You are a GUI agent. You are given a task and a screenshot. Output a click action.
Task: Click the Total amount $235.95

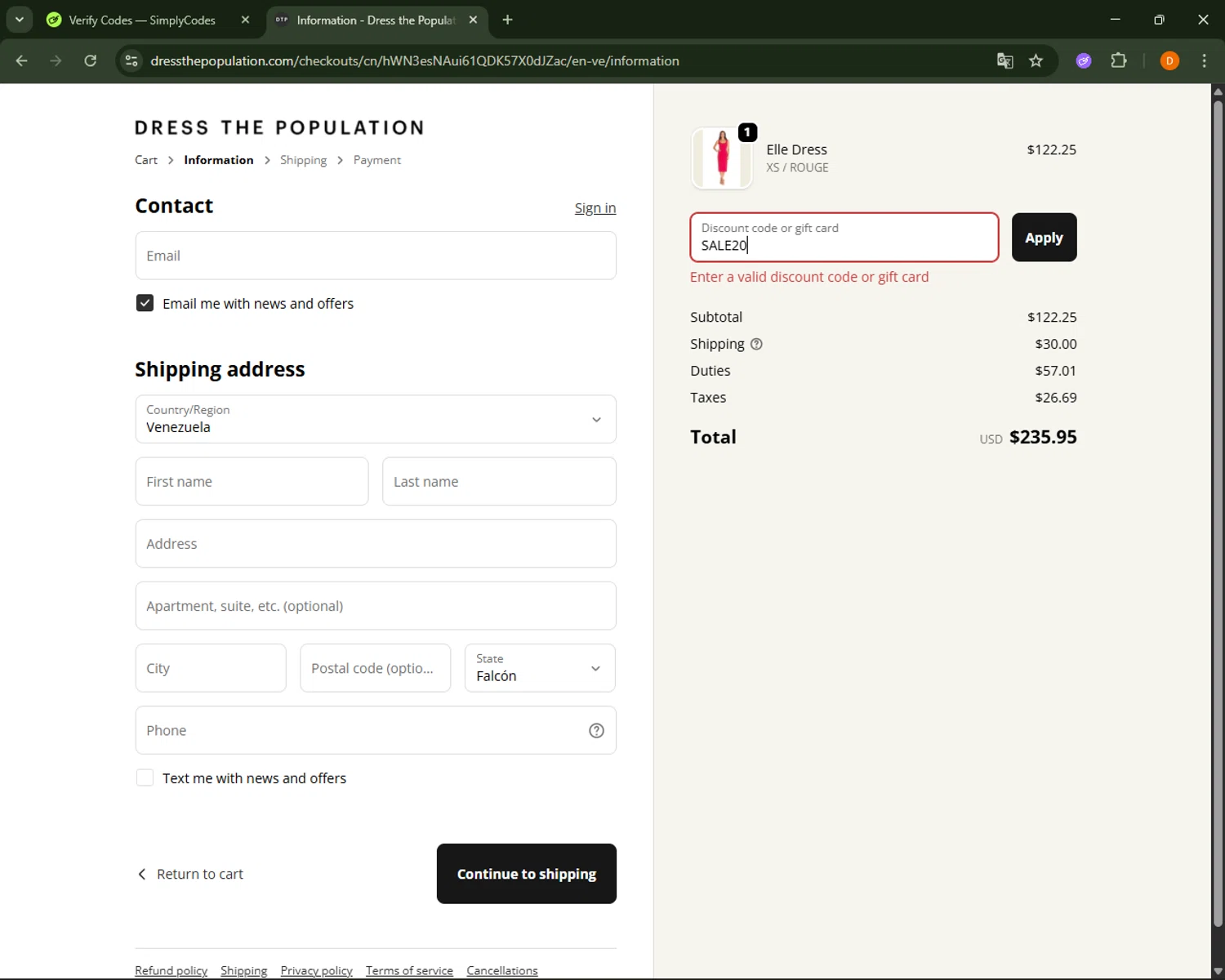1043,437
